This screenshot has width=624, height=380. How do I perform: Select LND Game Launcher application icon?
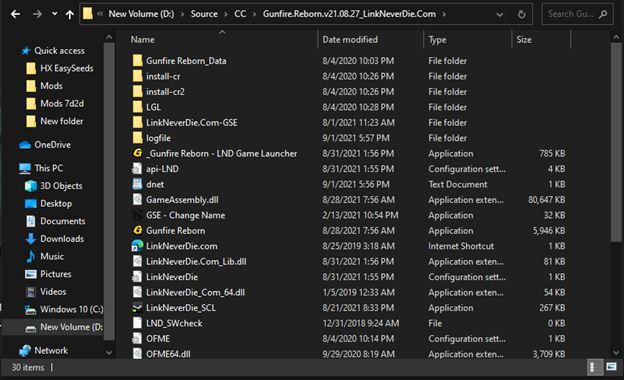(x=137, y=153)
